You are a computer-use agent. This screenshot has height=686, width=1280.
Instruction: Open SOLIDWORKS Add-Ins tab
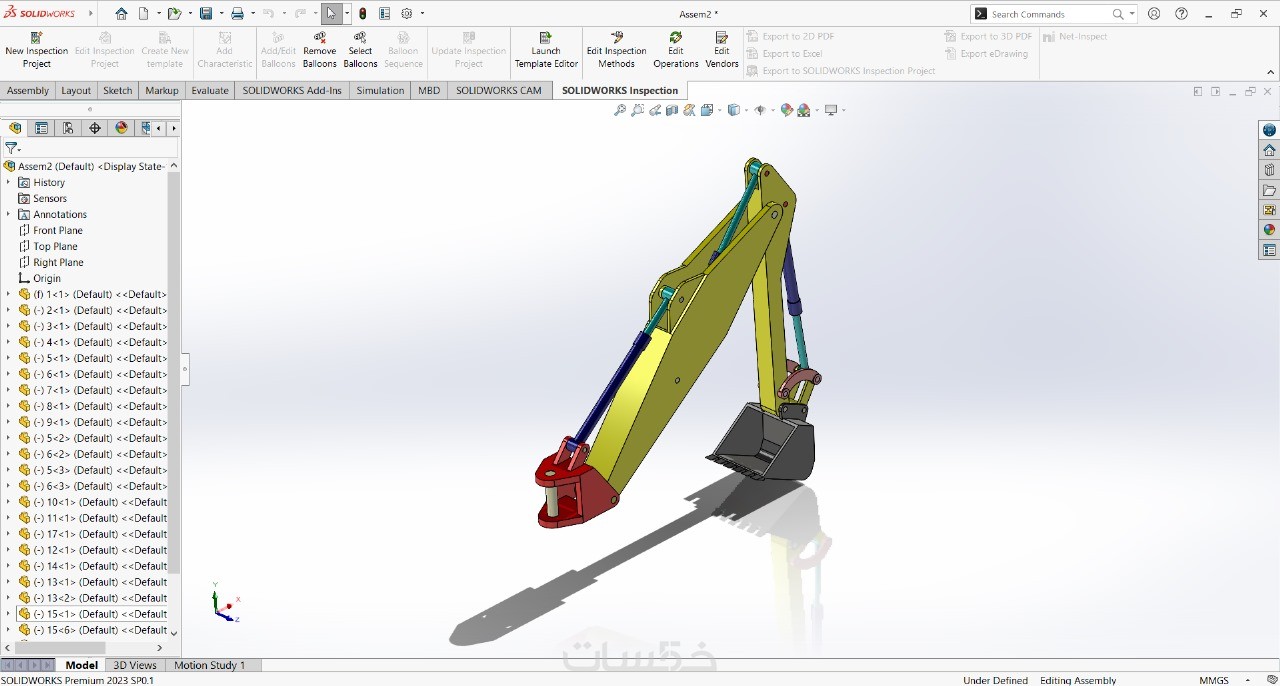(292, 90)
